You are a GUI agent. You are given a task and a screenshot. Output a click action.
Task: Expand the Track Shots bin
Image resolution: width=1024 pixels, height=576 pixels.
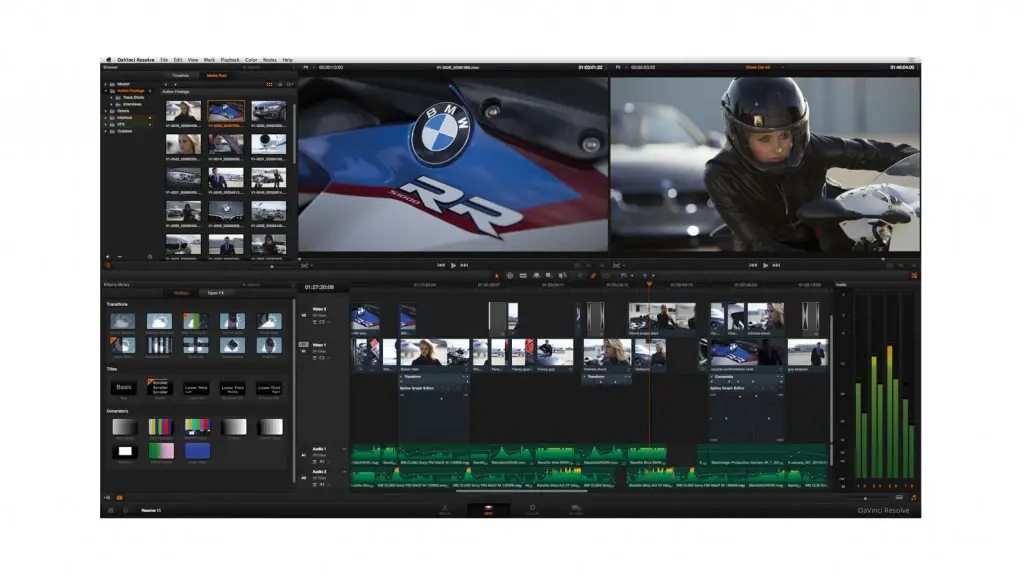point(112,97)
